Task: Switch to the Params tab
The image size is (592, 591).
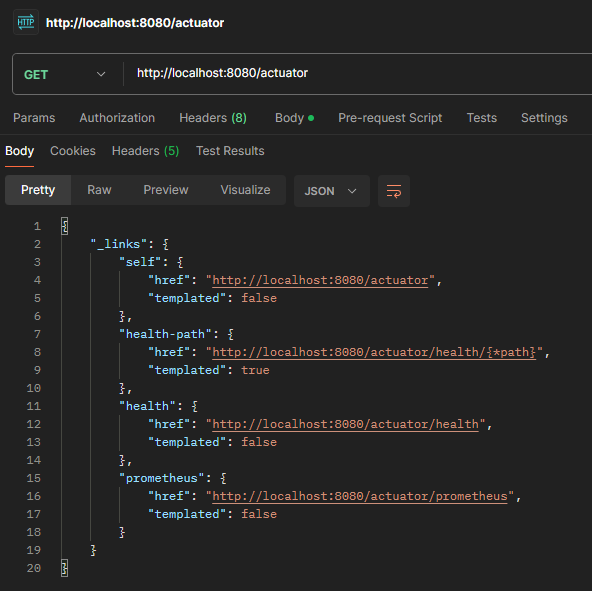Action: (34, 118)
